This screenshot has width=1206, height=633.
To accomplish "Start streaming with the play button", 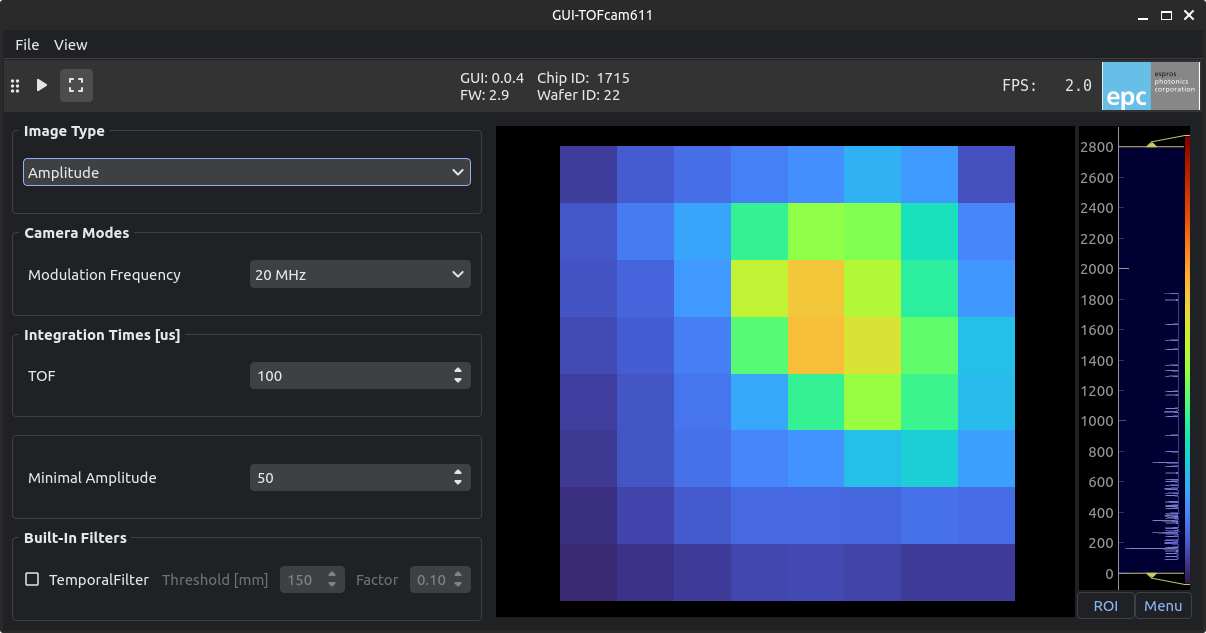I will click(x=42, y=85).
